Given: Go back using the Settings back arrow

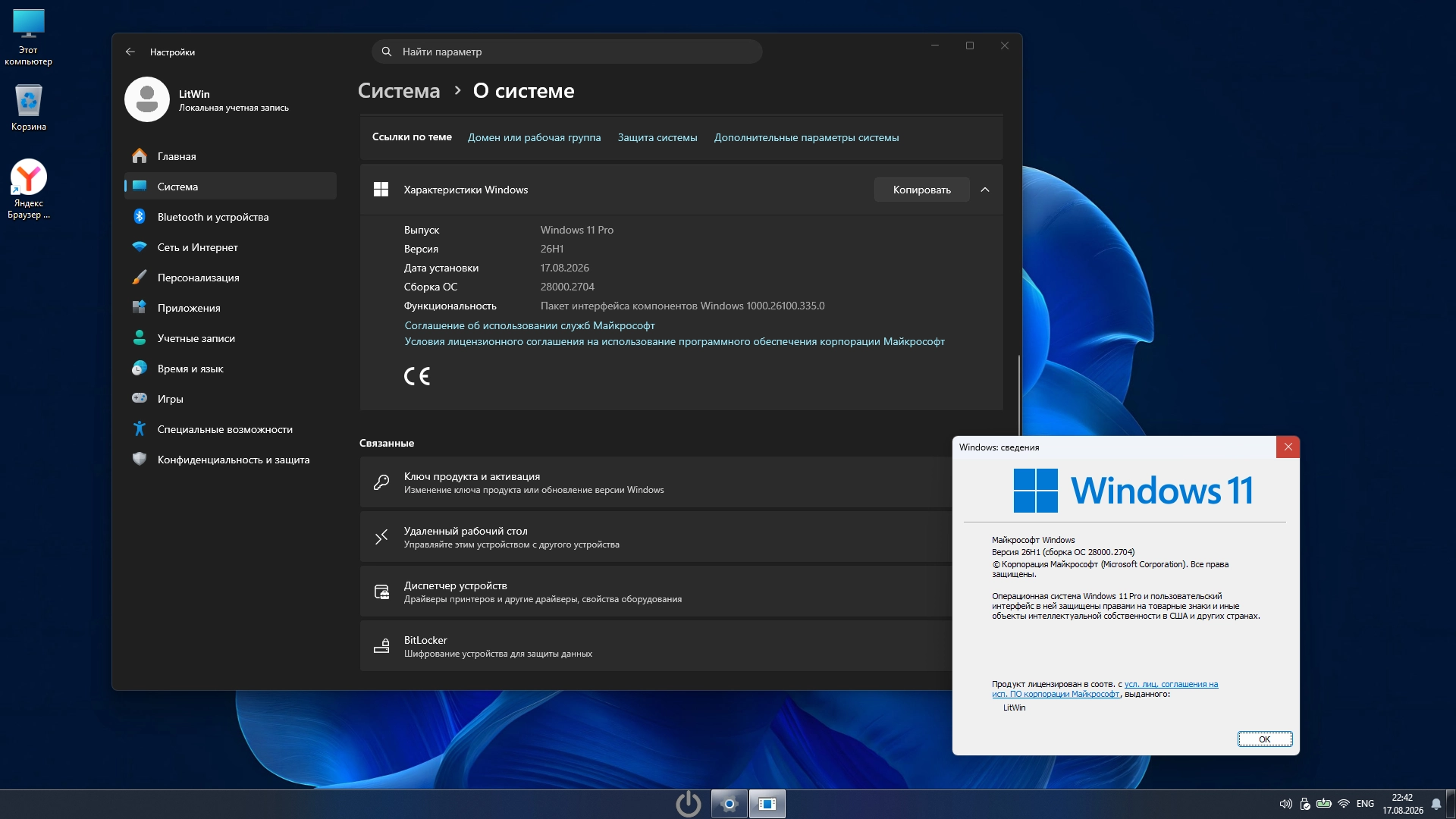Looking at the screenshot, I should click(x=130, y=52).
